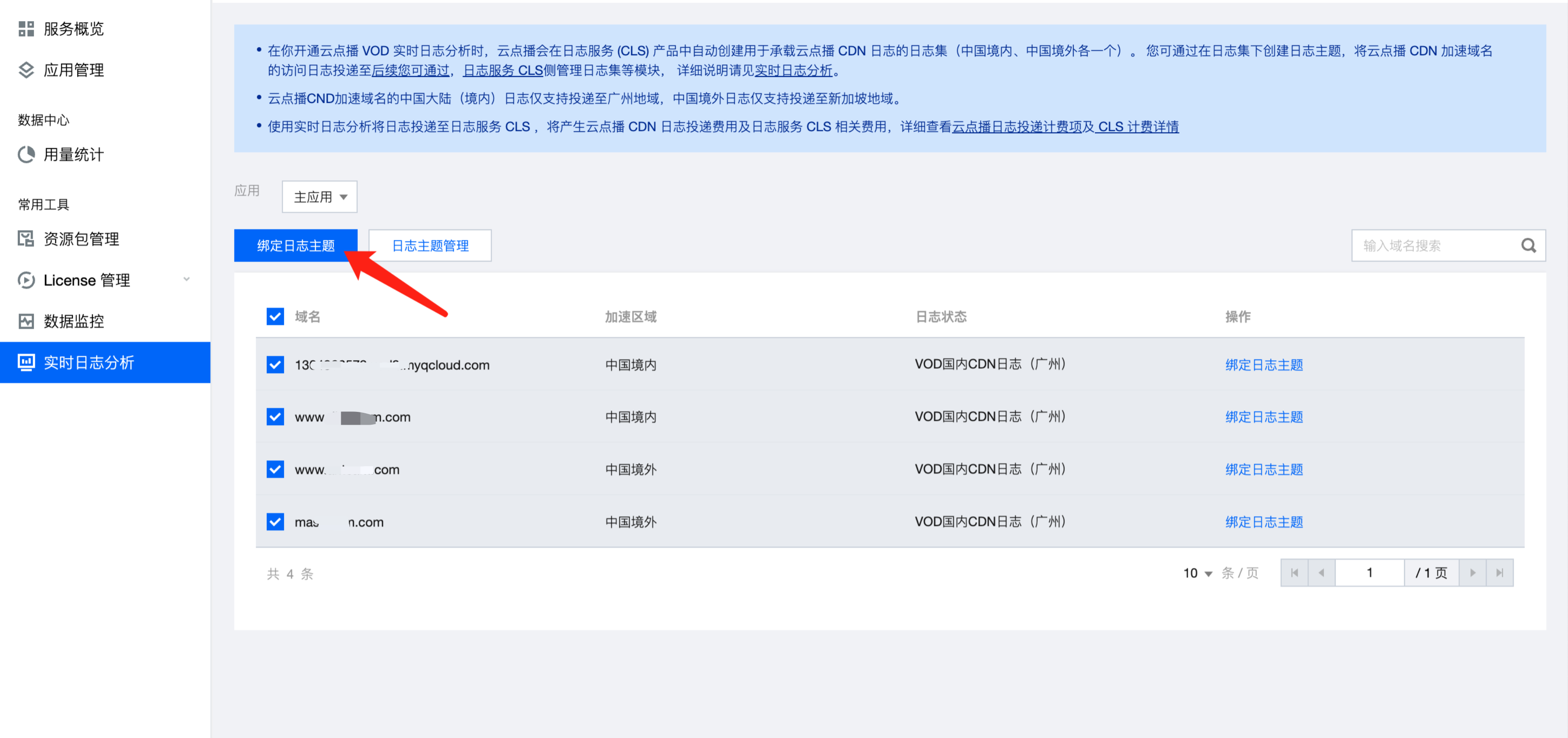Viewport: 1568px width, 738px height.
Task: Click the 数据监控 chart icon
Action: (x=26, y=321)
